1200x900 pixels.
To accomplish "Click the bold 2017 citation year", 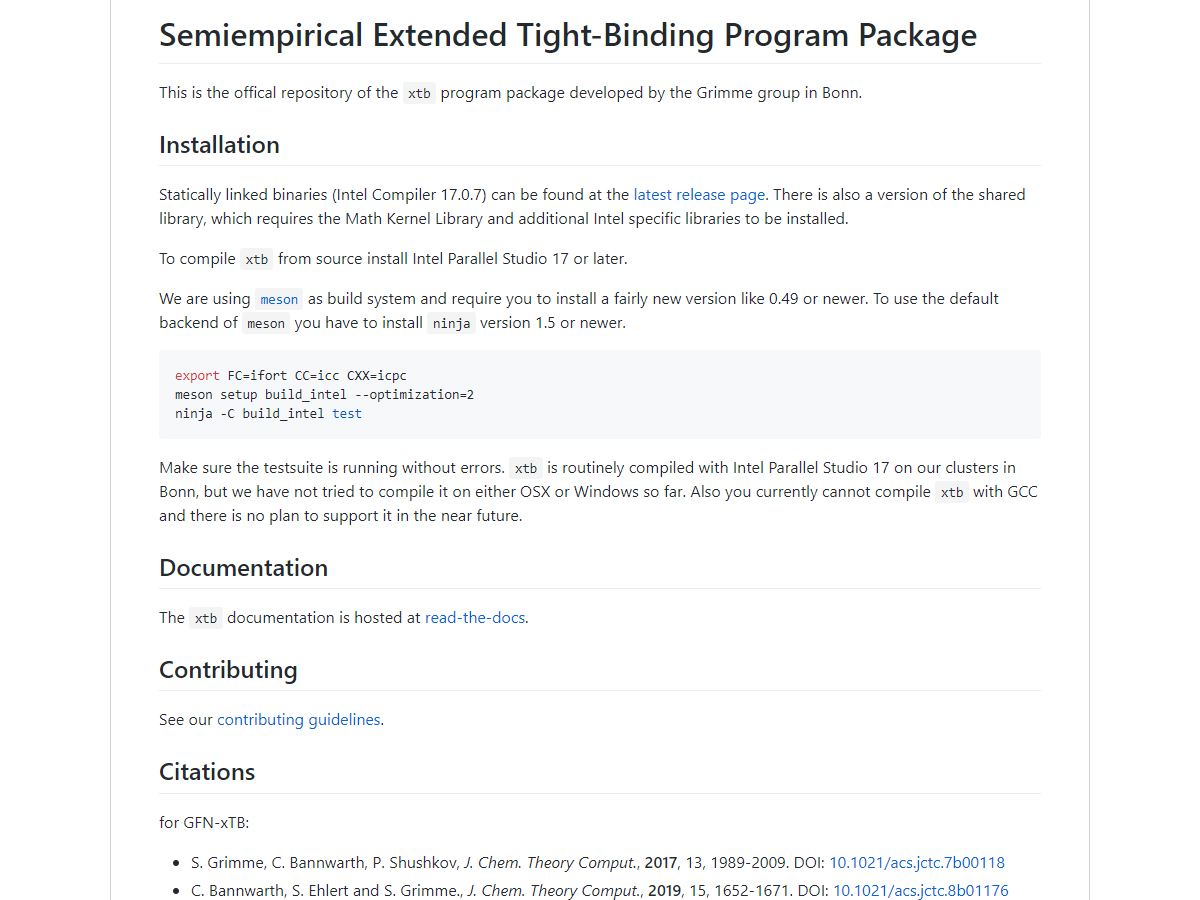I will pos(660,863).
